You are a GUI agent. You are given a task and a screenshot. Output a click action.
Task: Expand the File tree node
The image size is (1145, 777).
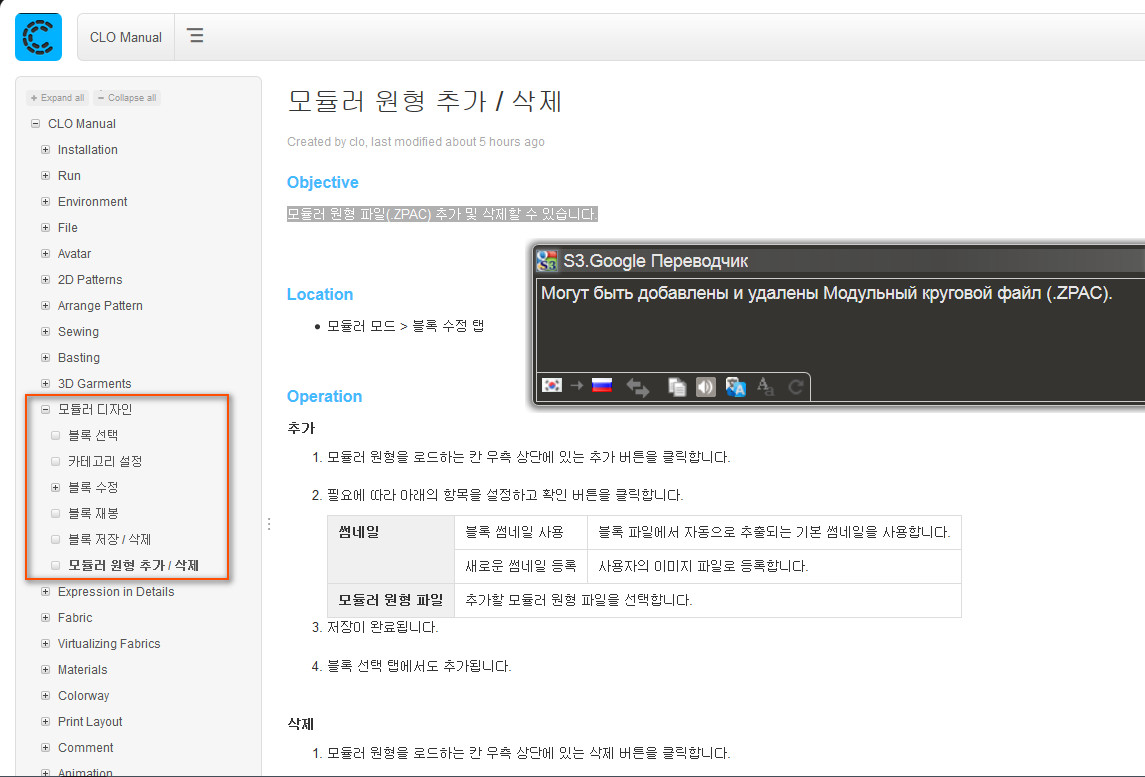click(x=45, y=228)
